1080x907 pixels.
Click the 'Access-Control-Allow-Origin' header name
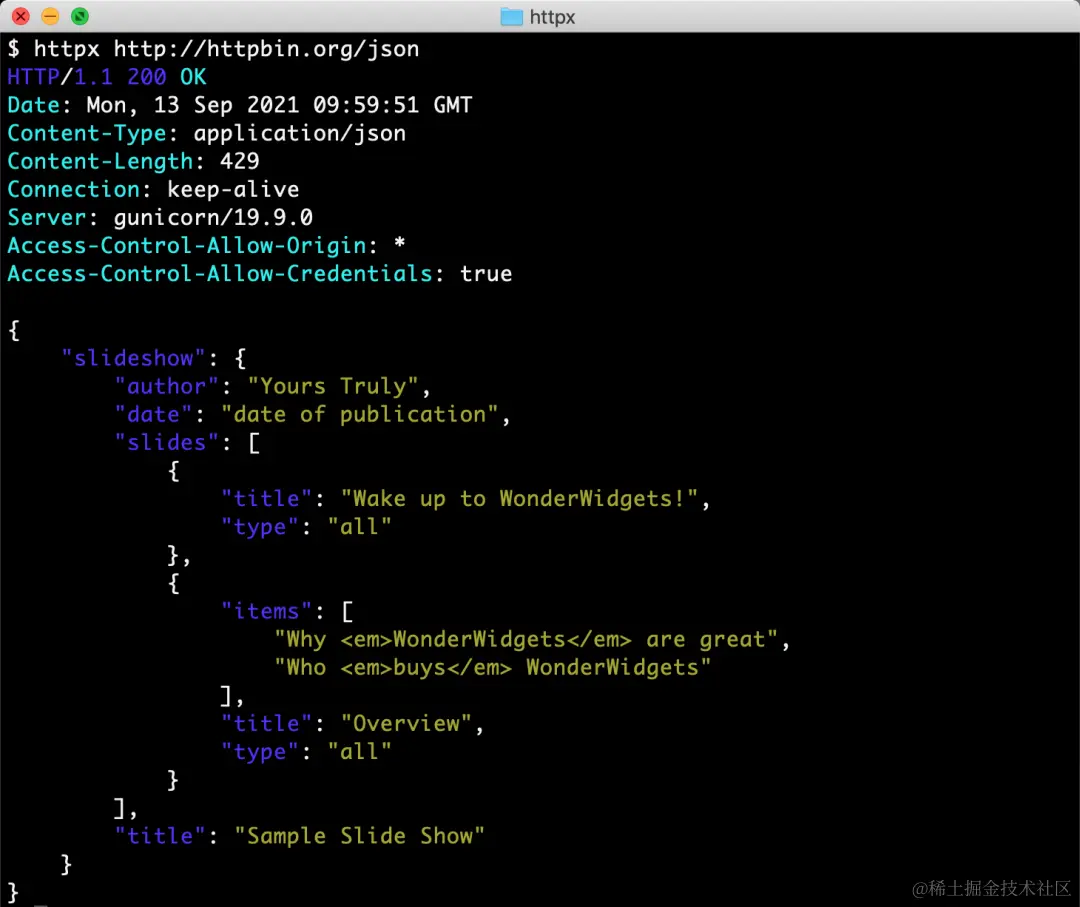point(187,246)
